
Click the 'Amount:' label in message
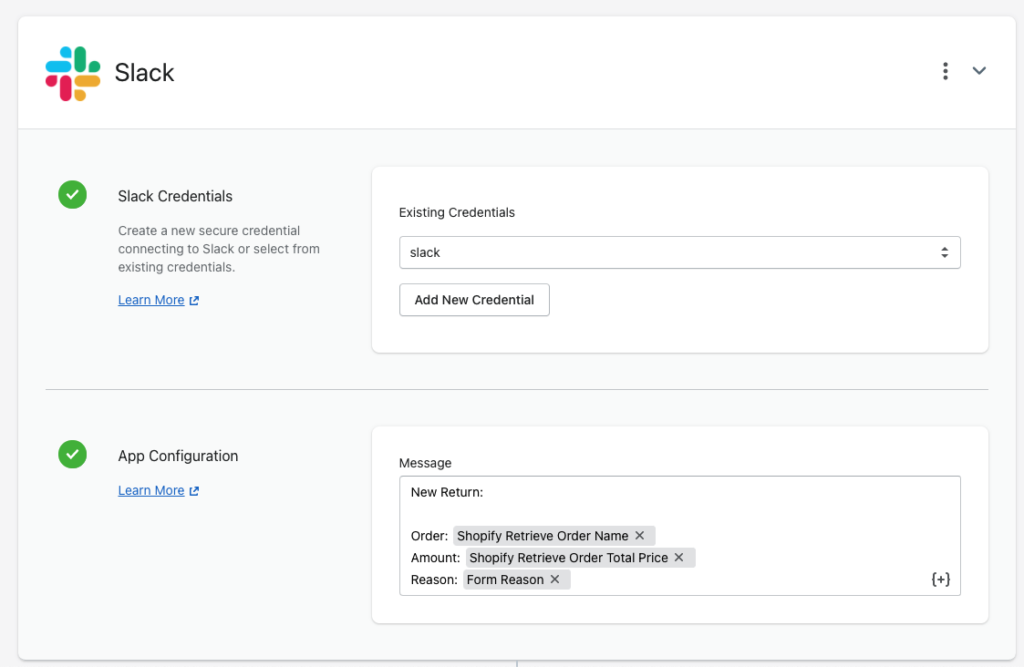tap(435, 558)
